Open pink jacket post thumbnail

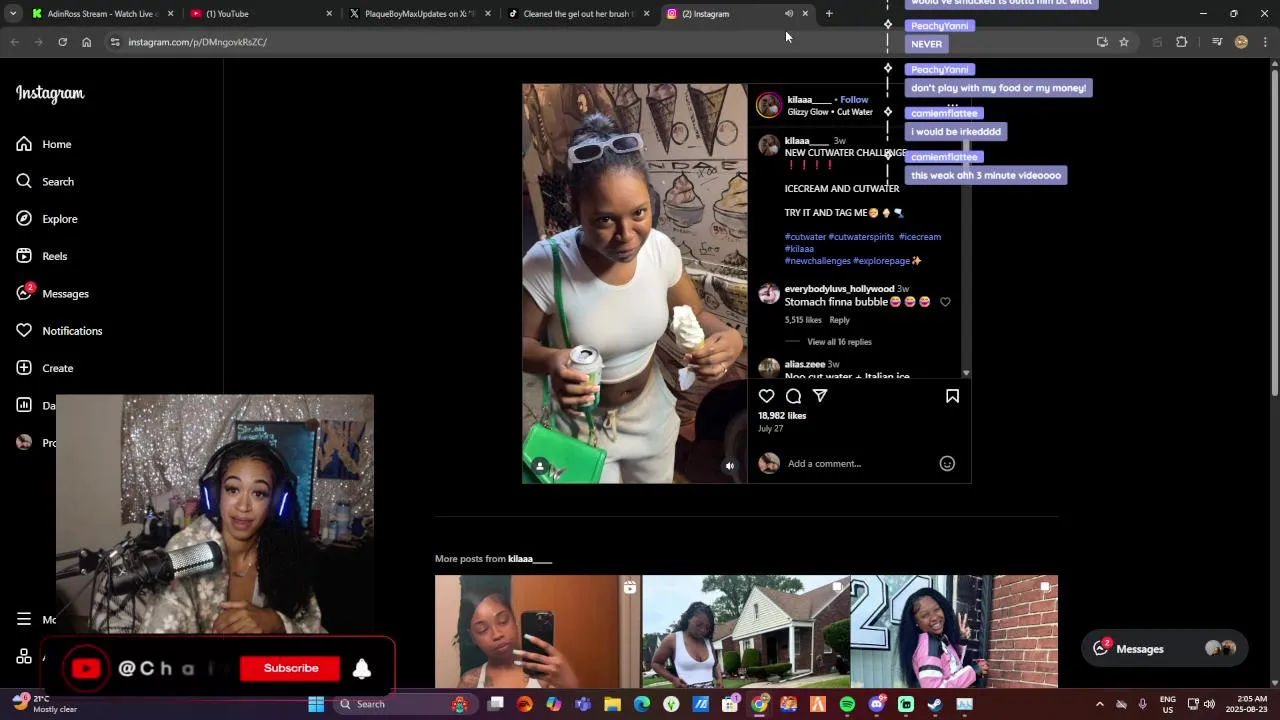point(954,632)
